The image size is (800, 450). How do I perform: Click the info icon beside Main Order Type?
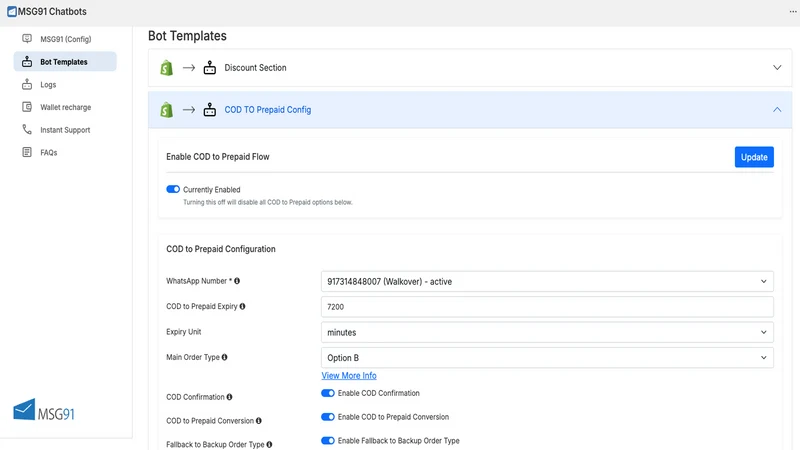224,357
